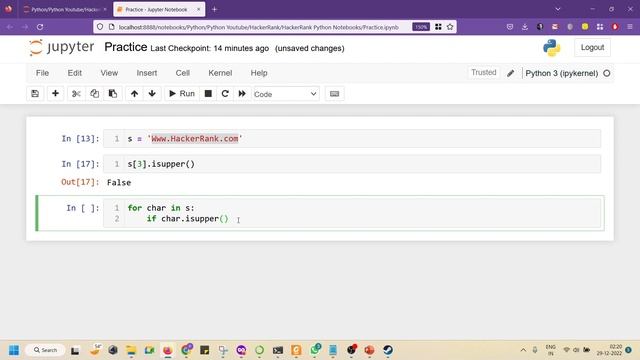Image resolution: width=640 pixels, height=360 pixels.
Task: Click into the s[3].isupper() cell
Action: 352,164
